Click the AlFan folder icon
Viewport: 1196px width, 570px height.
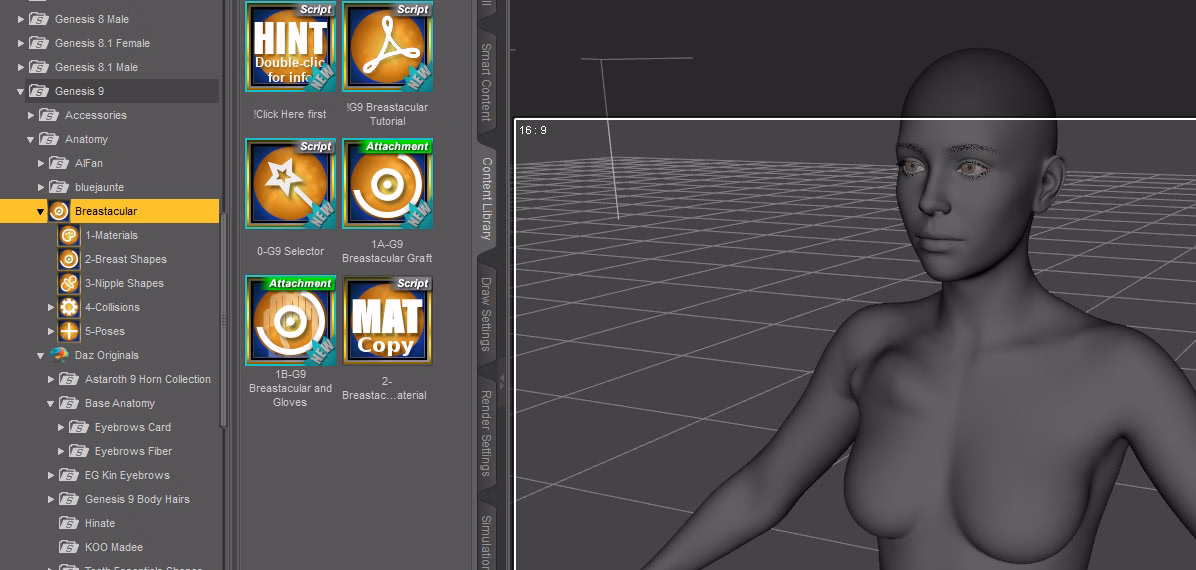(x=59, y=163)
